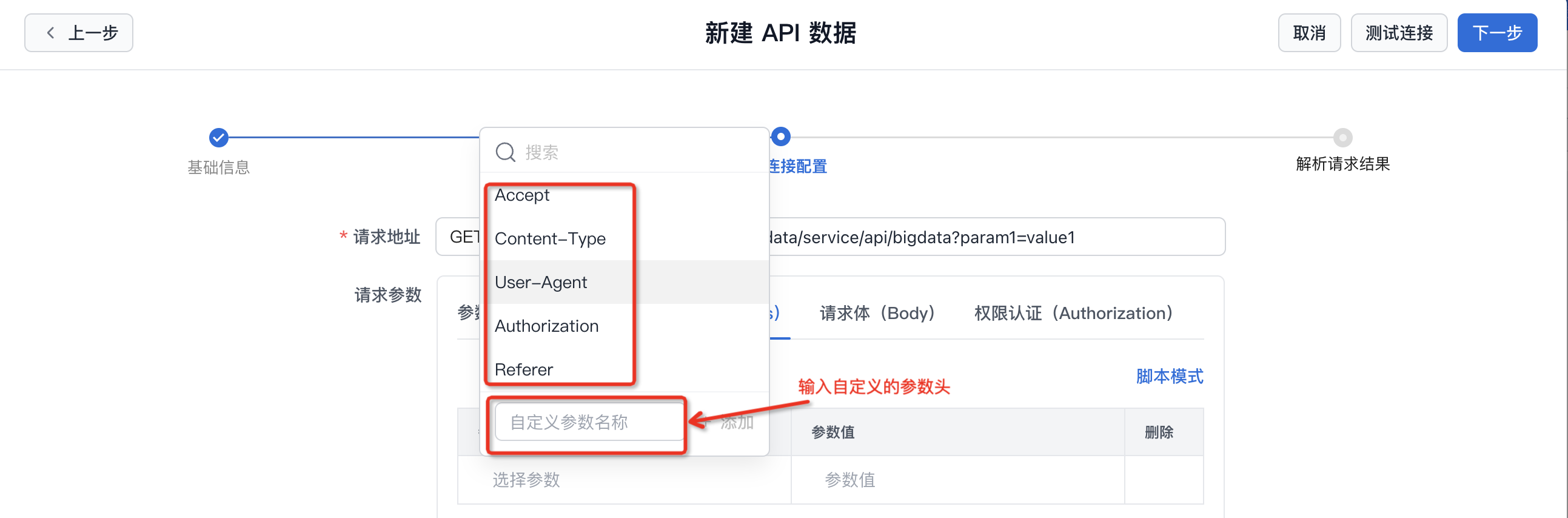Select Accept from the header list
Viewport: 1568px width, 518px height.
tap(522, 195)
